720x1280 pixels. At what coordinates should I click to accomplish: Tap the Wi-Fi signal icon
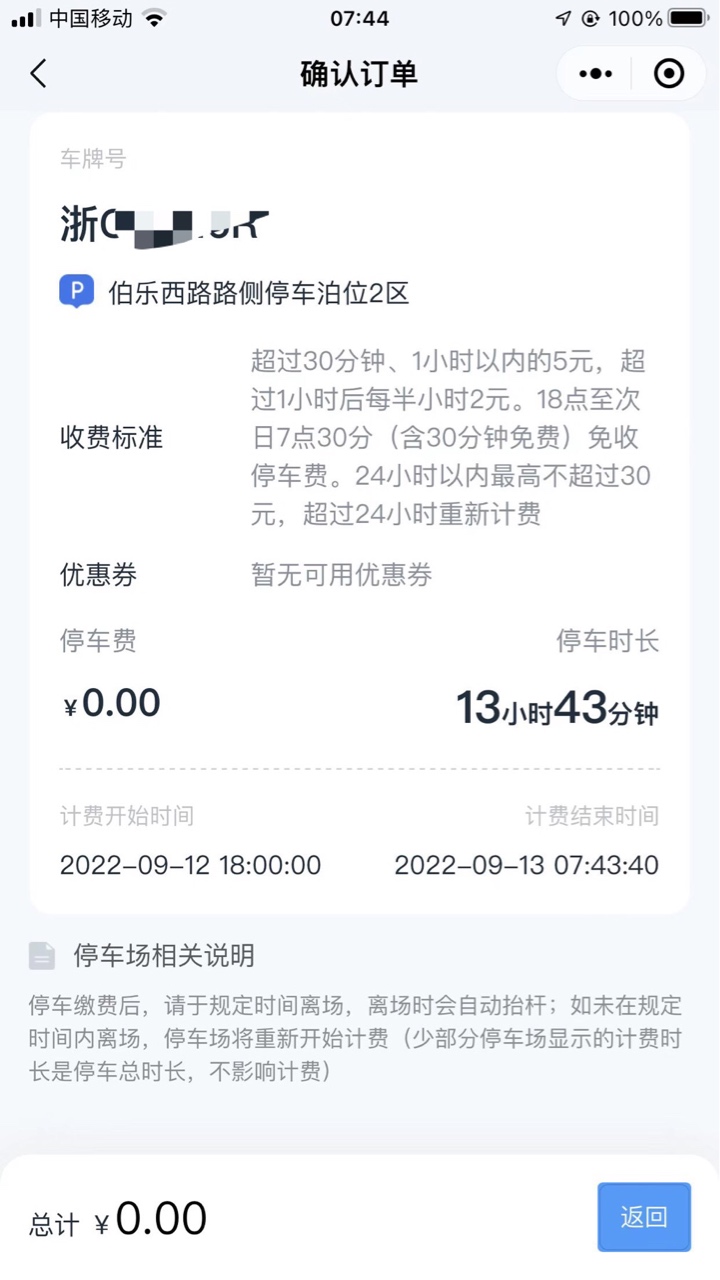[x=154, y=18]
